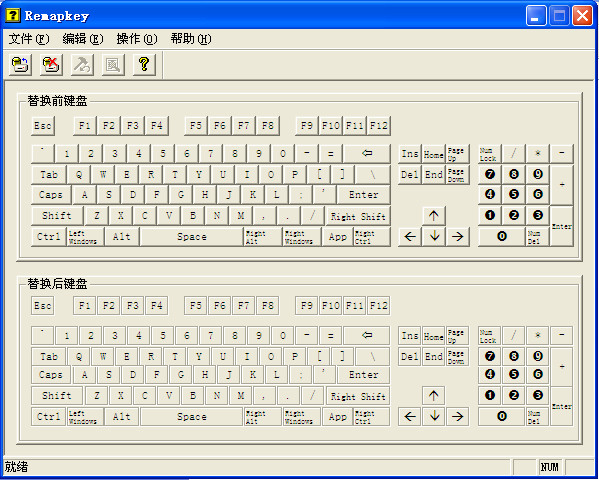Click the grayed view-details toolbar icon
Viewport: 599px width, 480px height.
point(113,64)
